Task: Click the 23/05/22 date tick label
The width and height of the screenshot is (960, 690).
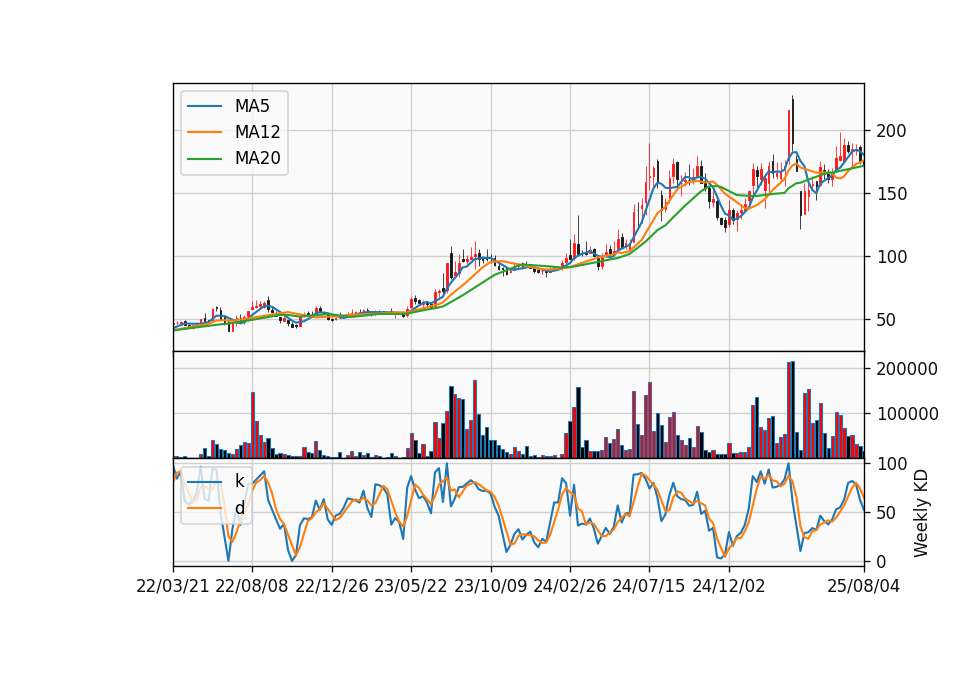Action: coord(411,586)
